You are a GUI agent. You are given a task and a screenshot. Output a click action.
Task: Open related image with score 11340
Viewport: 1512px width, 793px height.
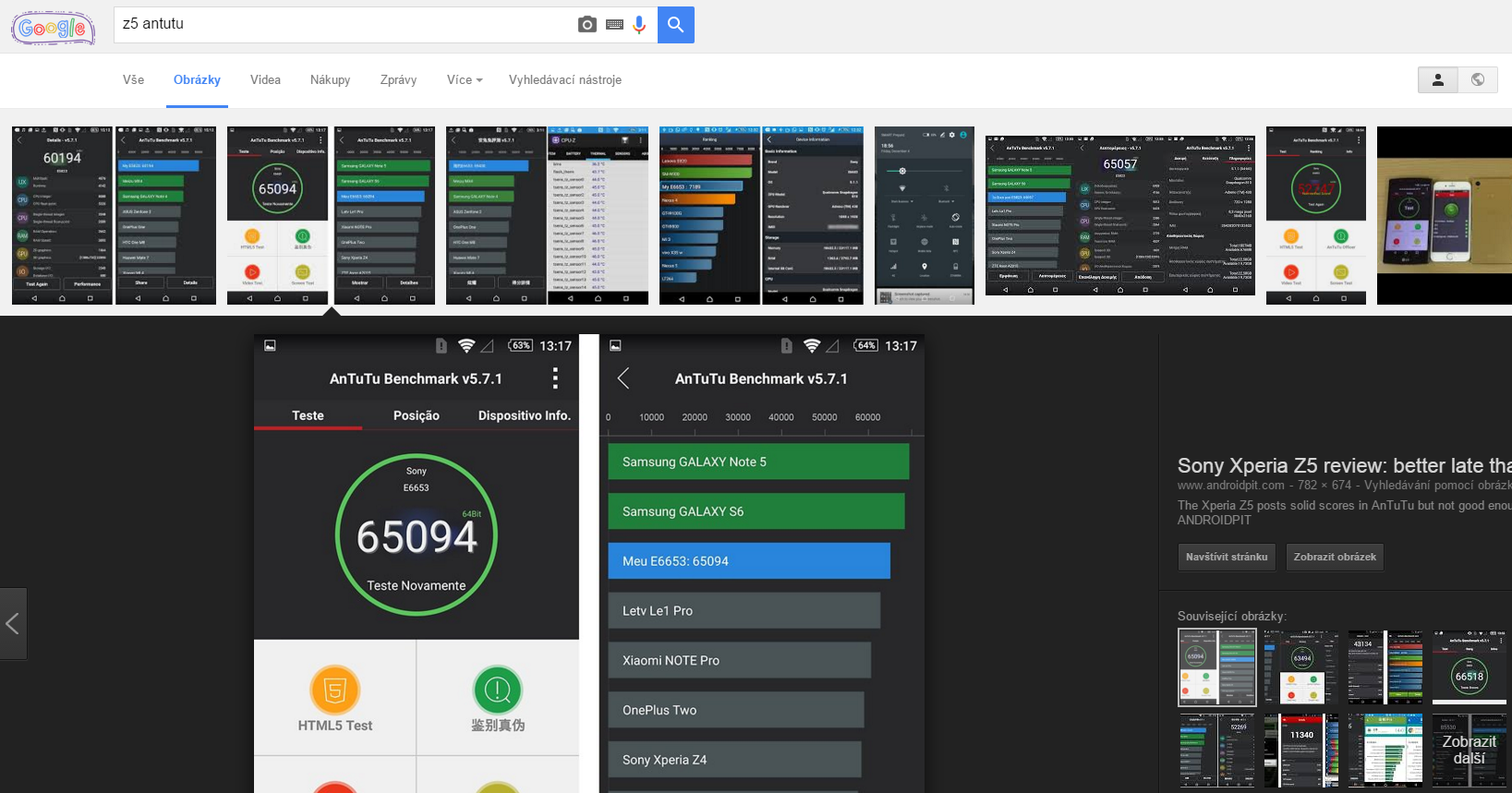click(x=1301, y=751)
